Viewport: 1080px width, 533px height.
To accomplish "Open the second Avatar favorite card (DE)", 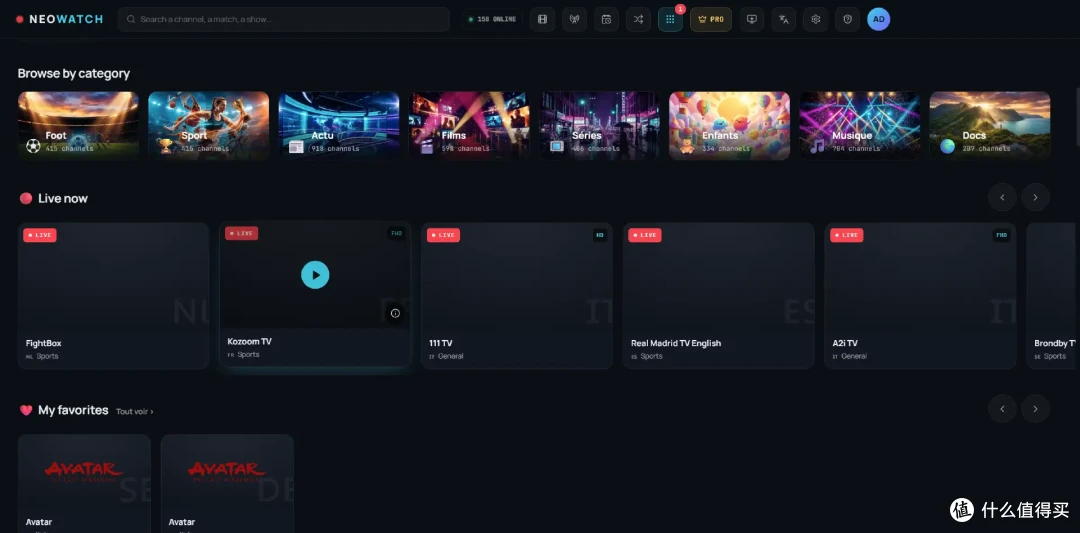I will click(227, 483).
